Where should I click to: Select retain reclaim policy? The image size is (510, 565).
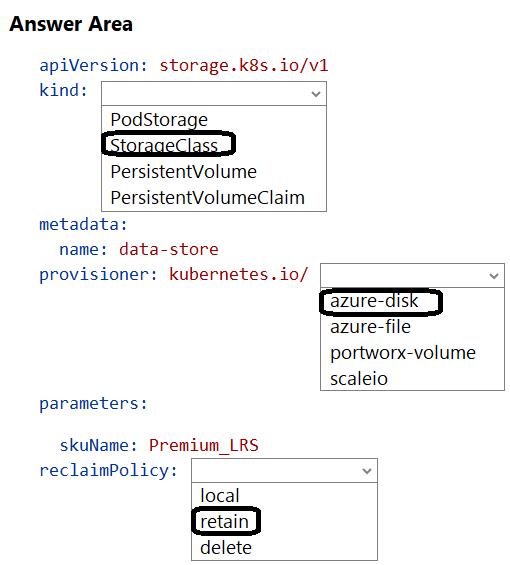pyautogui.click(x=224, y=521)
